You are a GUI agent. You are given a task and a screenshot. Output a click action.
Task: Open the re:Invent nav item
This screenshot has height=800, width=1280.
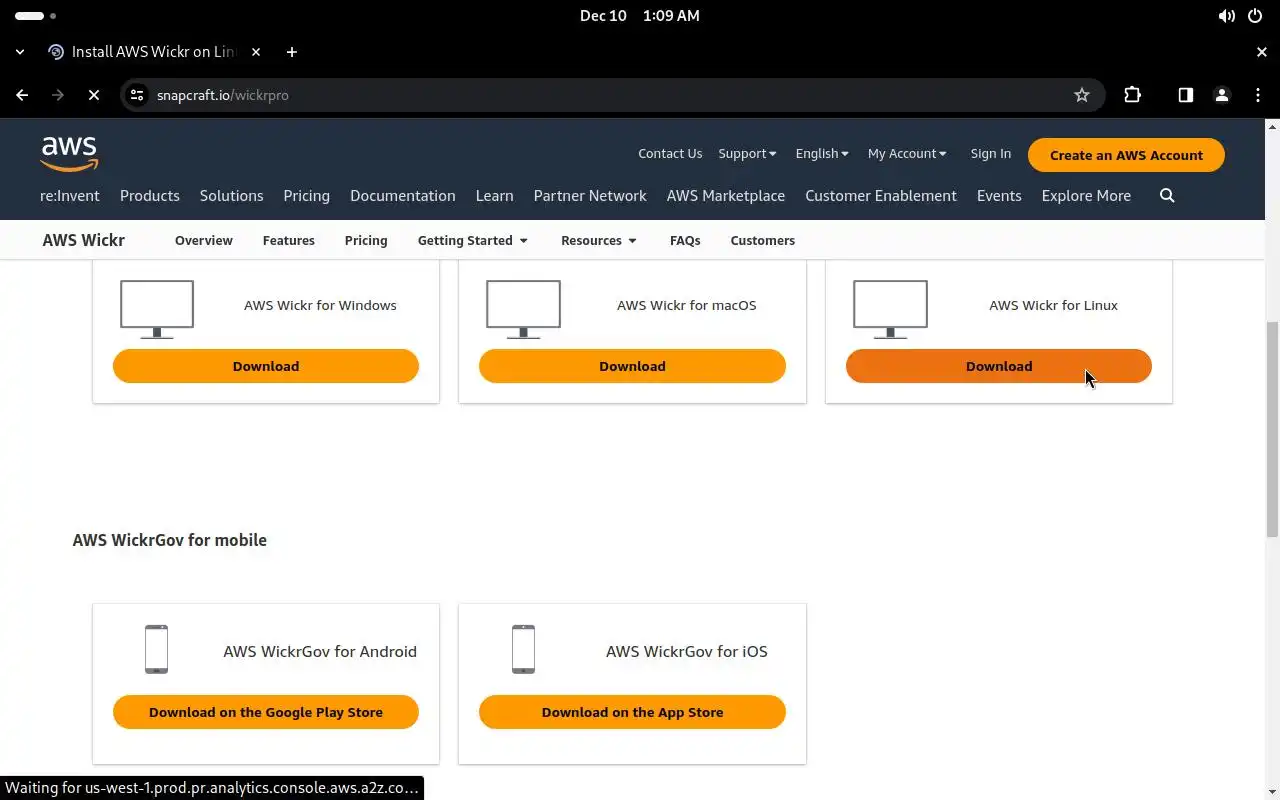click(x=70, y=196)
